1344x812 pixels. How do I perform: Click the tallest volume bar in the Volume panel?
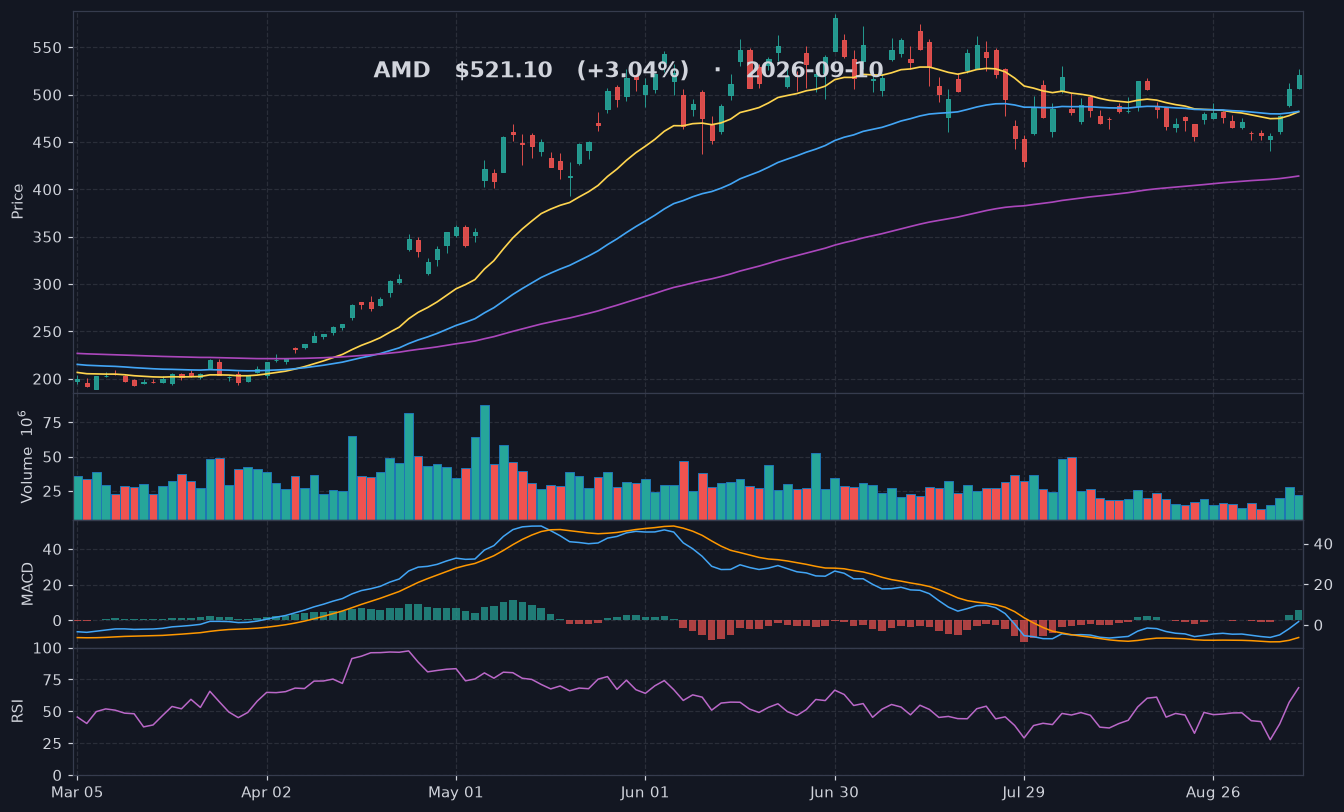[x=485, y=462]
